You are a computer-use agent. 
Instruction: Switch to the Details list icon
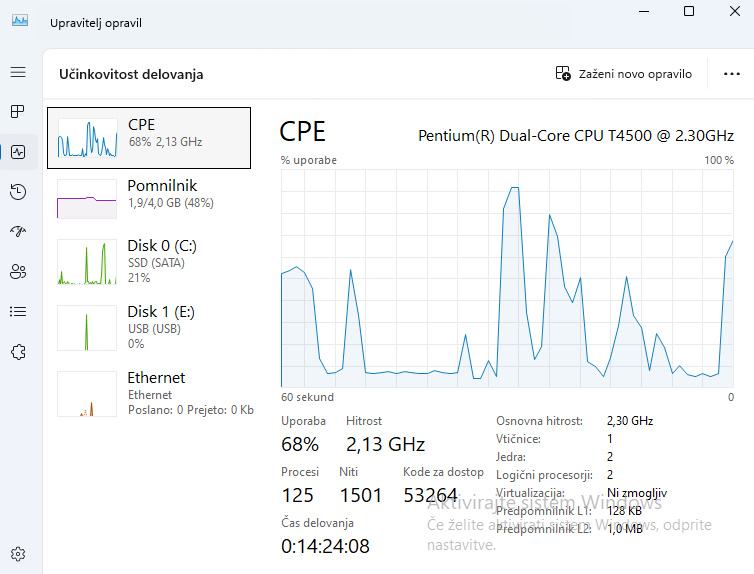point(18,312)
